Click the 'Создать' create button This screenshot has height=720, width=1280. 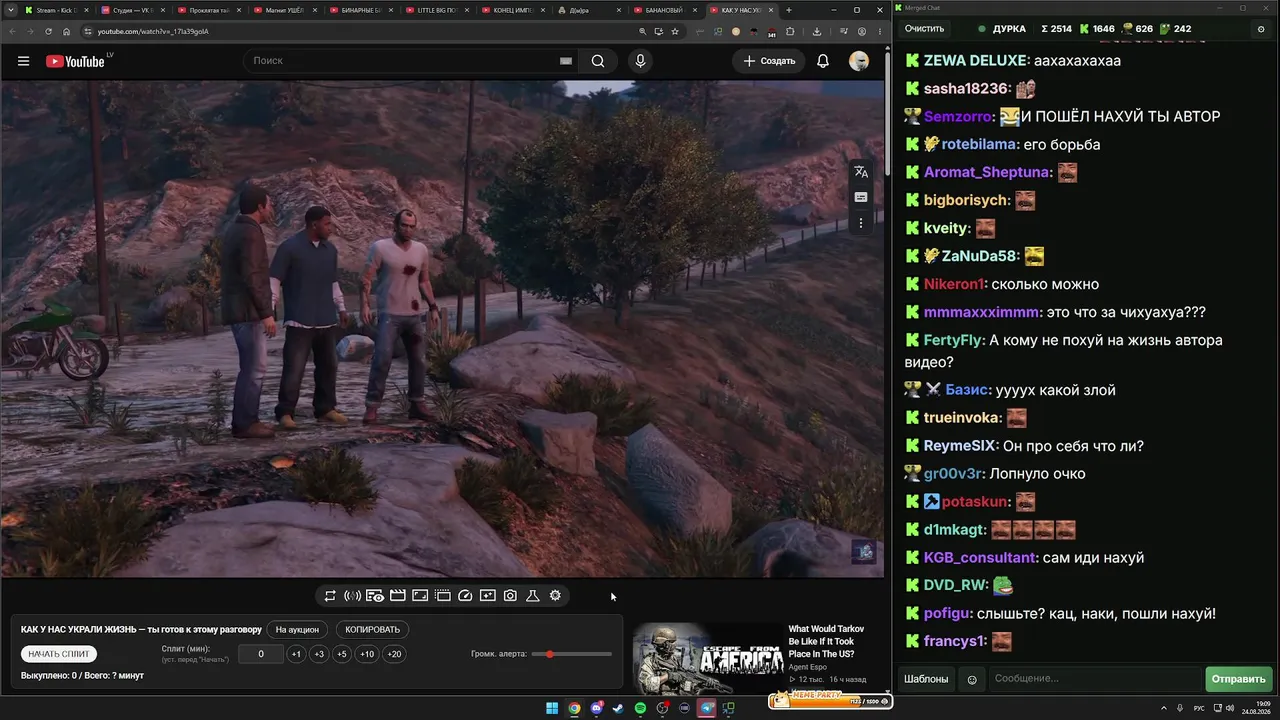pos(769,61)
